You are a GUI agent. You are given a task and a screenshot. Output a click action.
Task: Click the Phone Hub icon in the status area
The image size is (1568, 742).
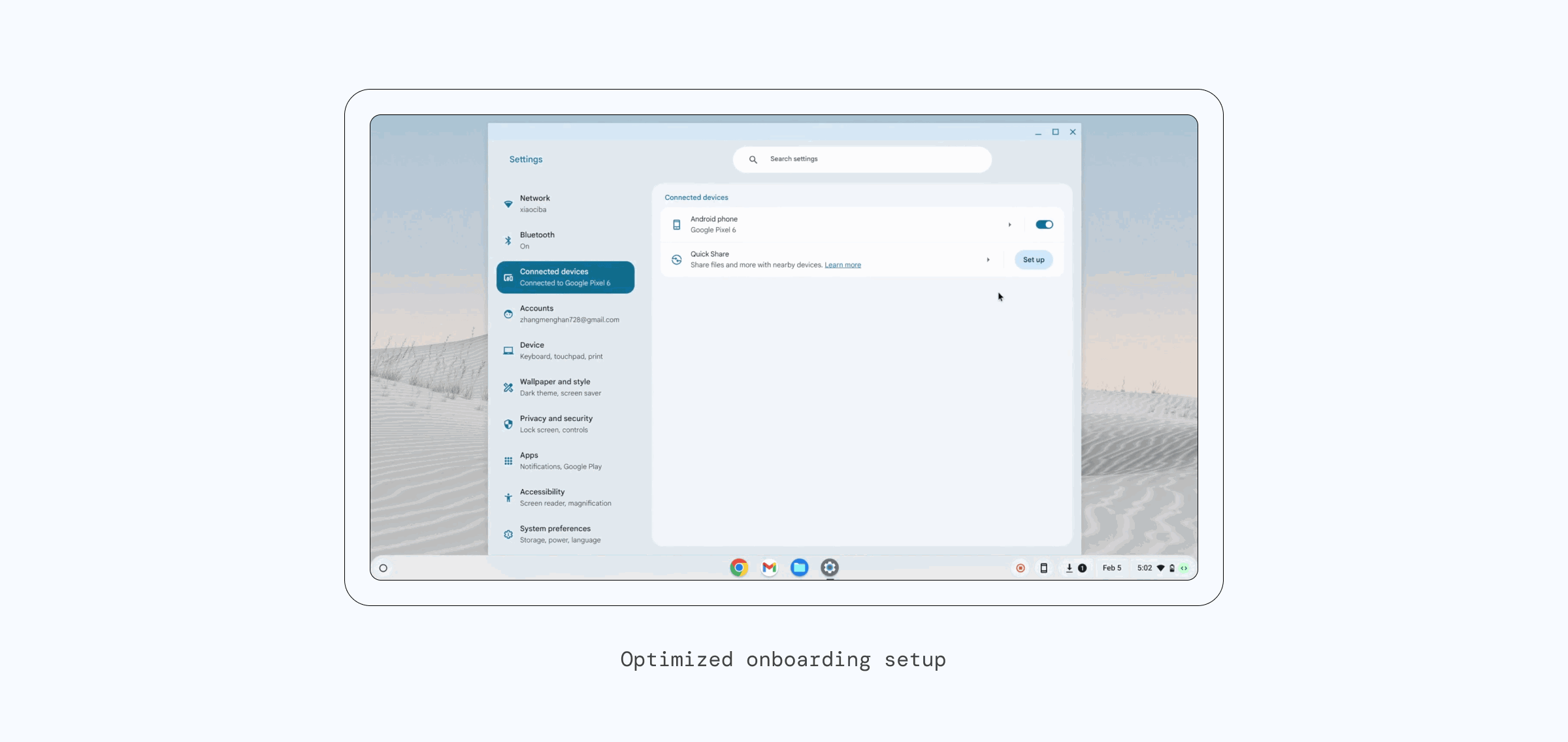tap(1044, 567)
